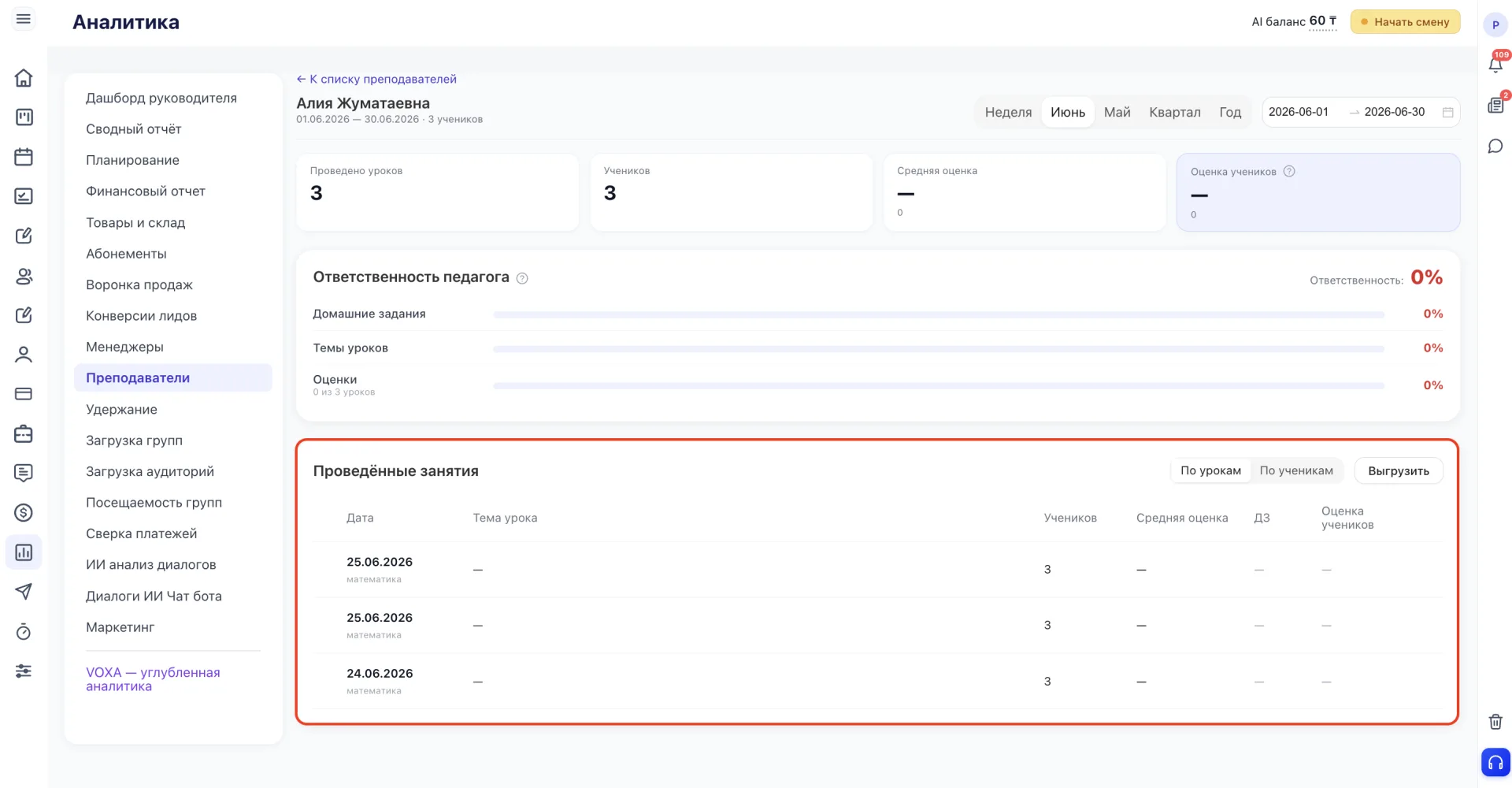Go to the home icon in sidebar
The height and width of the screenshot is (788, 1512).
pyautogui.click(x=24, y=78)
